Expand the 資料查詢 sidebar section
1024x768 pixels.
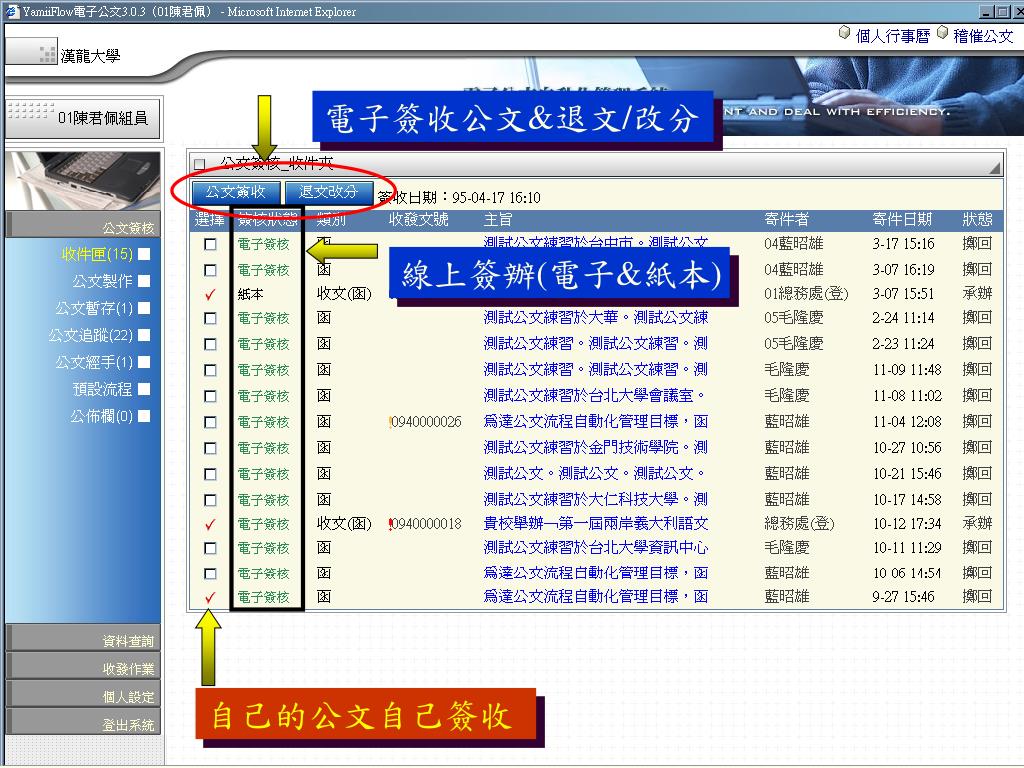[x=83, y=639]
